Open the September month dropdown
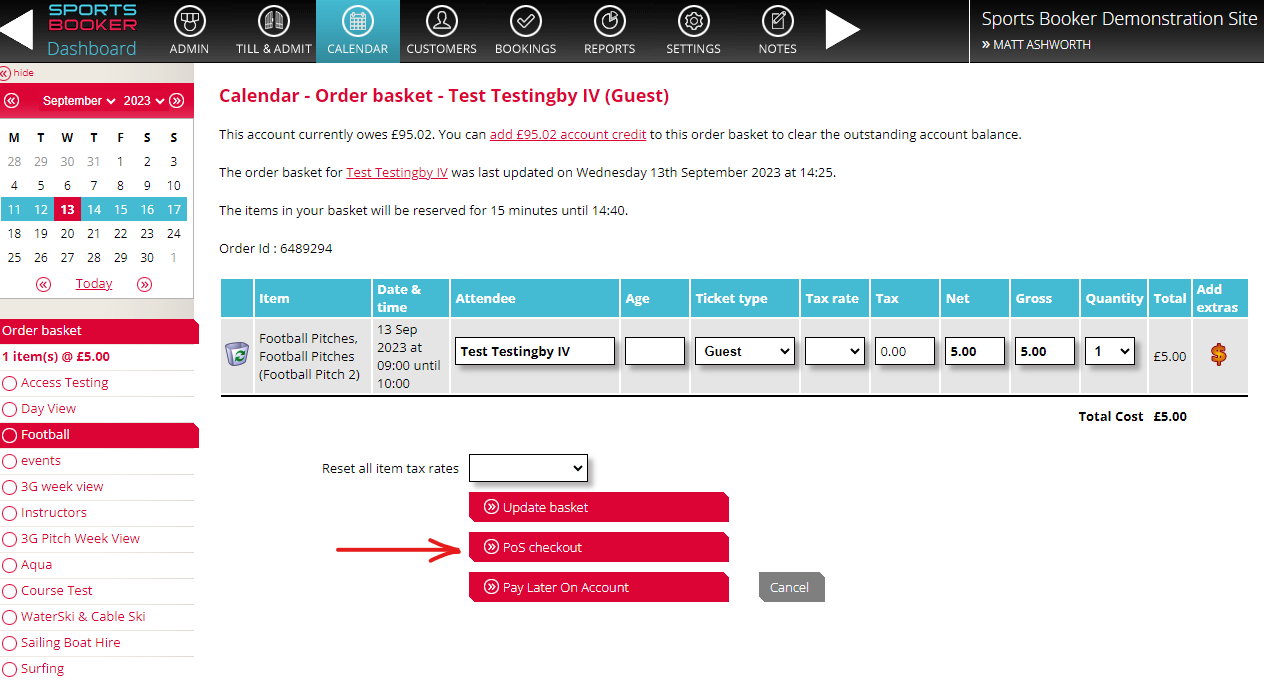The height and width of the screenshot is (680, 1264). point(80,101)
